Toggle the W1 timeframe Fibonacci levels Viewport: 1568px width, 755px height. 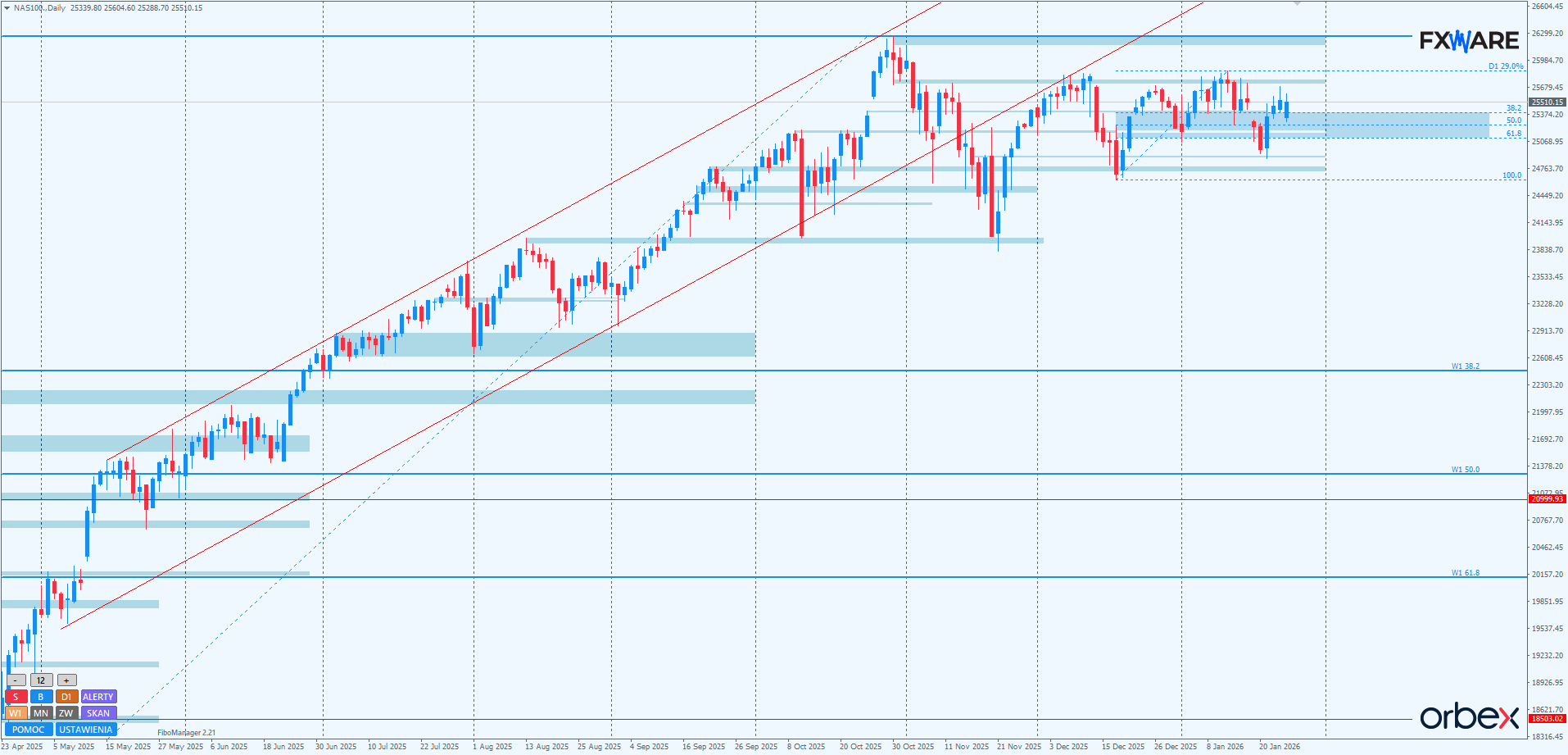tap(16, 713)
